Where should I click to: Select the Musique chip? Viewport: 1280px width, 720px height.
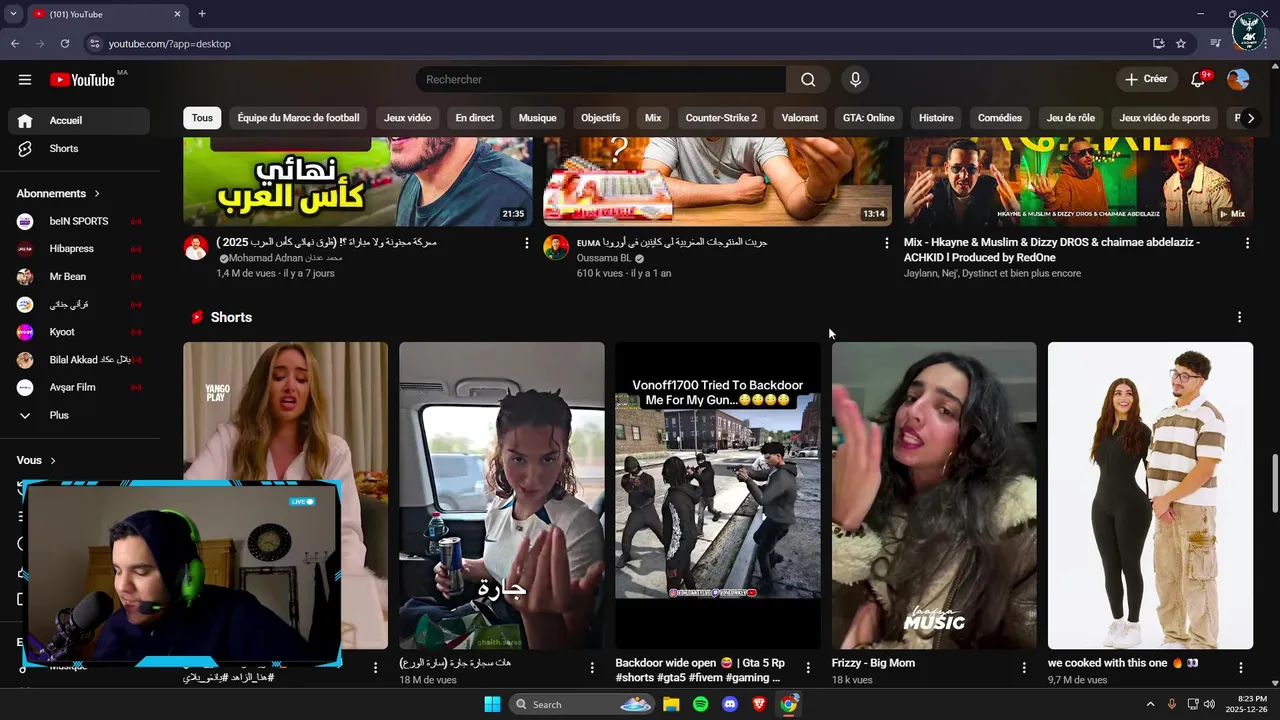pos(537,118)
